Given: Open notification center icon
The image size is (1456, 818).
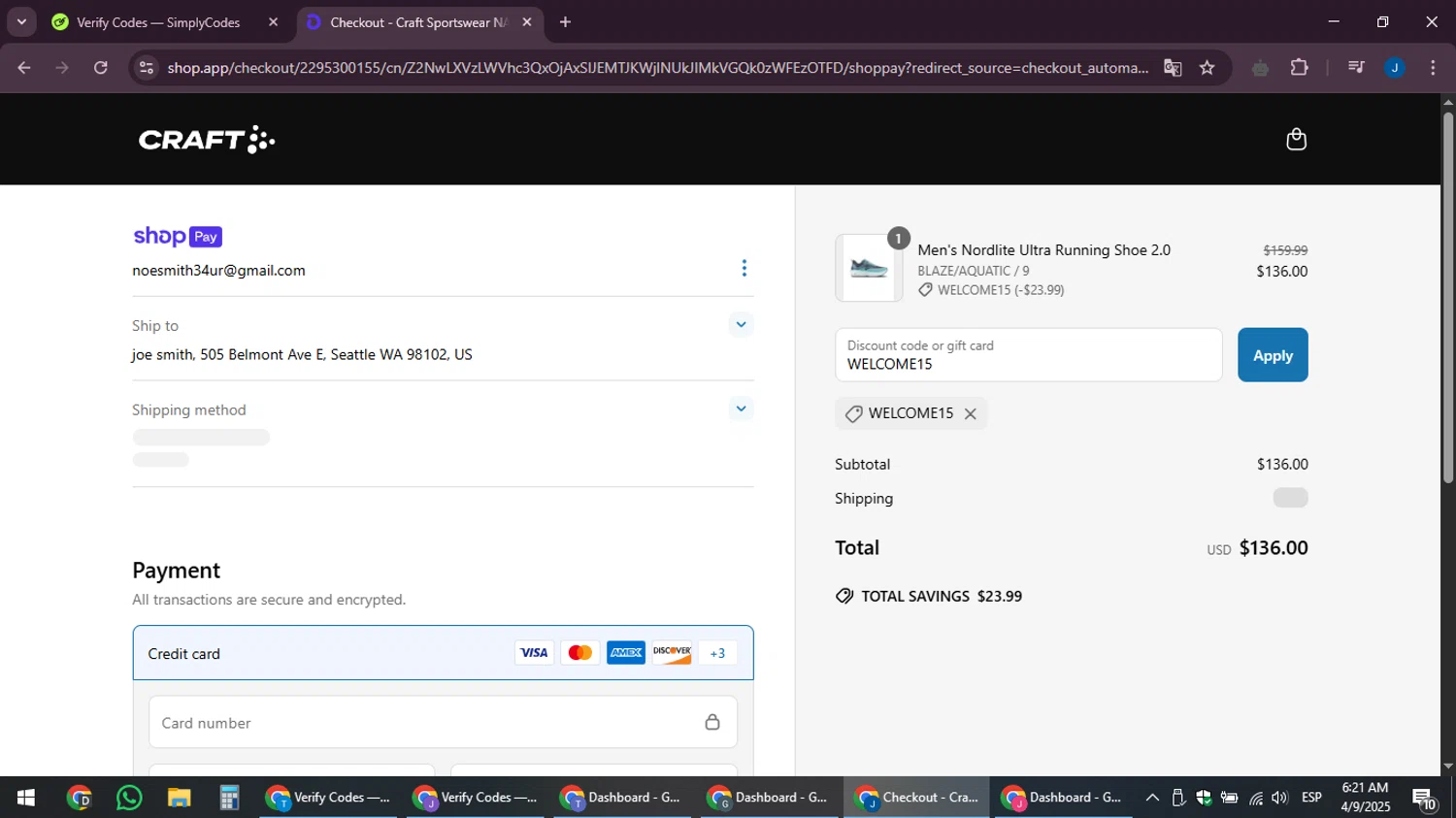Looking at the screenshot, I should (1425, 800).
